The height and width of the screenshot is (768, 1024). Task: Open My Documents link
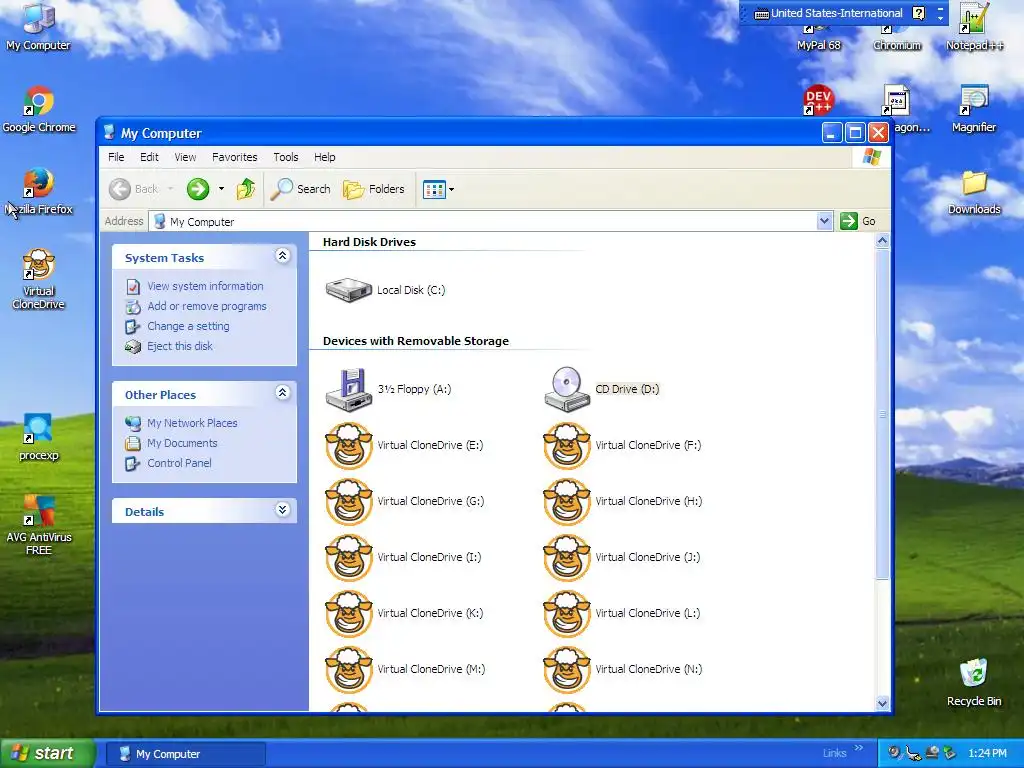[182, 443]
